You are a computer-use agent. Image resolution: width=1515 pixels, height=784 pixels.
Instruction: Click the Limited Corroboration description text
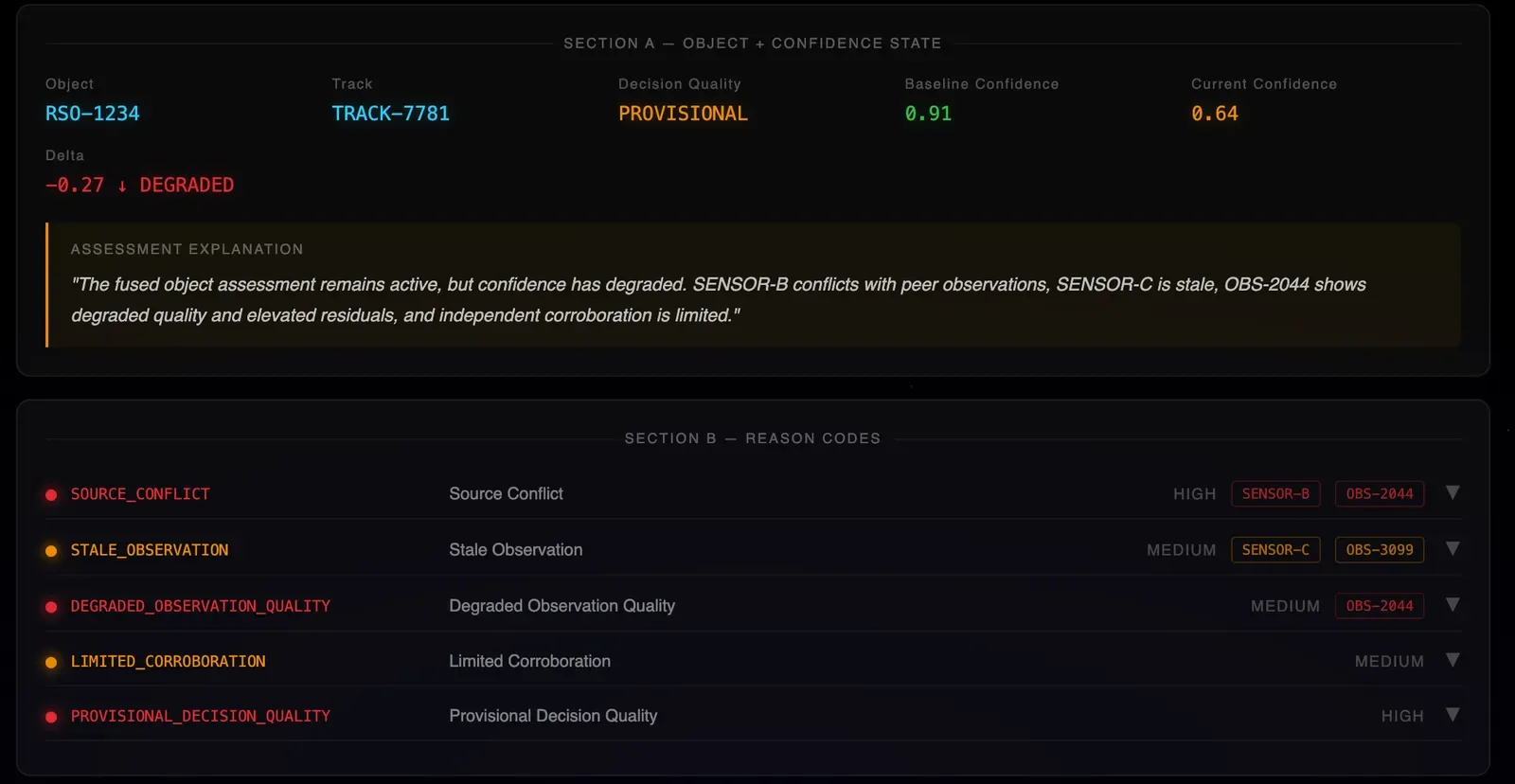click(530, 662)
